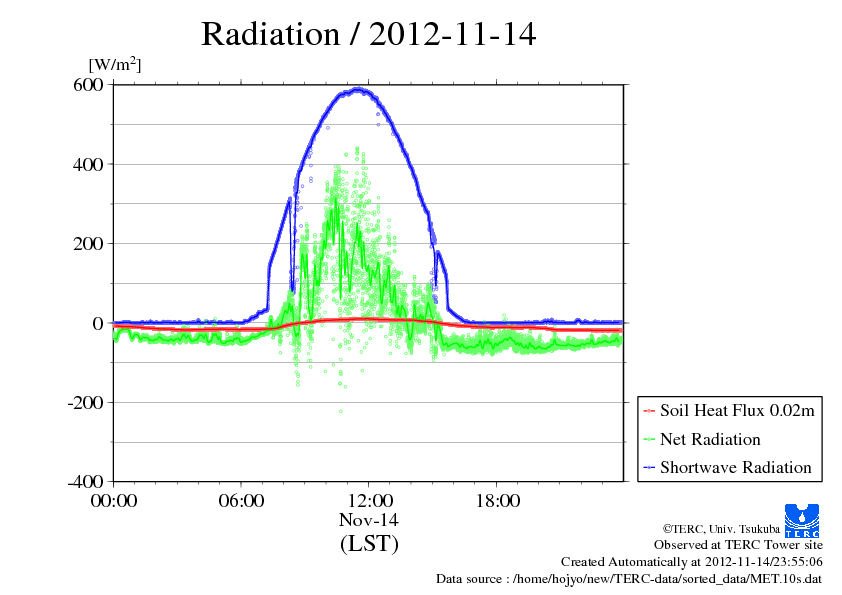Click the x-axis label "06:00"

(x=241, y=500)
